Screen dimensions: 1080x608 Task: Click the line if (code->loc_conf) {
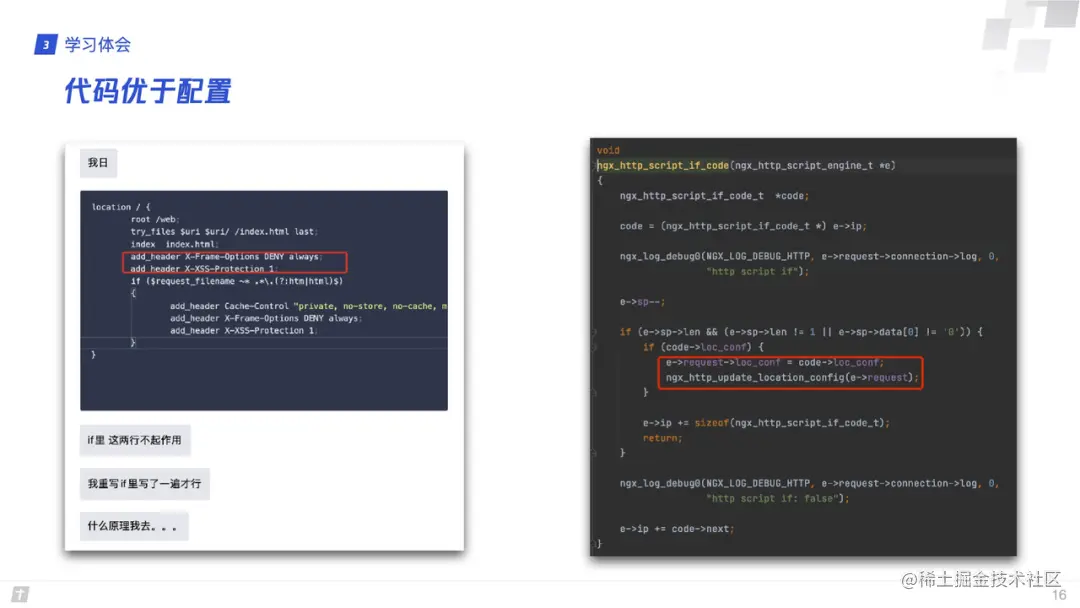[703, 347]
